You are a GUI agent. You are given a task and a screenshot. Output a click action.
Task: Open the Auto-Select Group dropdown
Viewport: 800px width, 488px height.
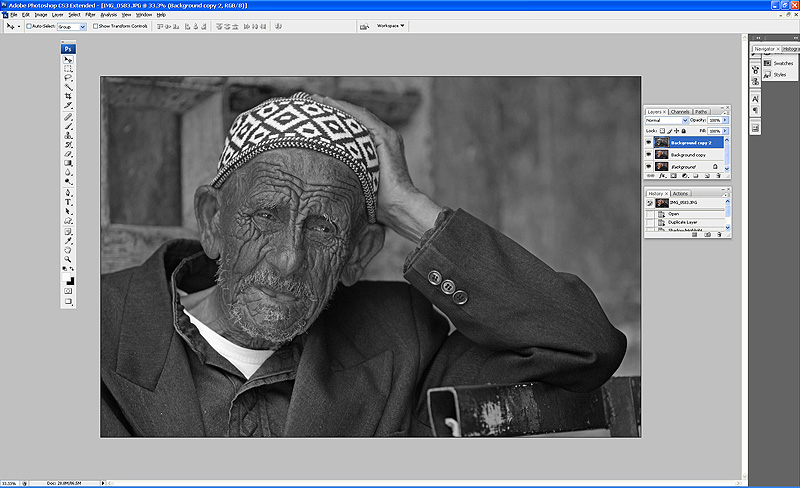[72, 26]
